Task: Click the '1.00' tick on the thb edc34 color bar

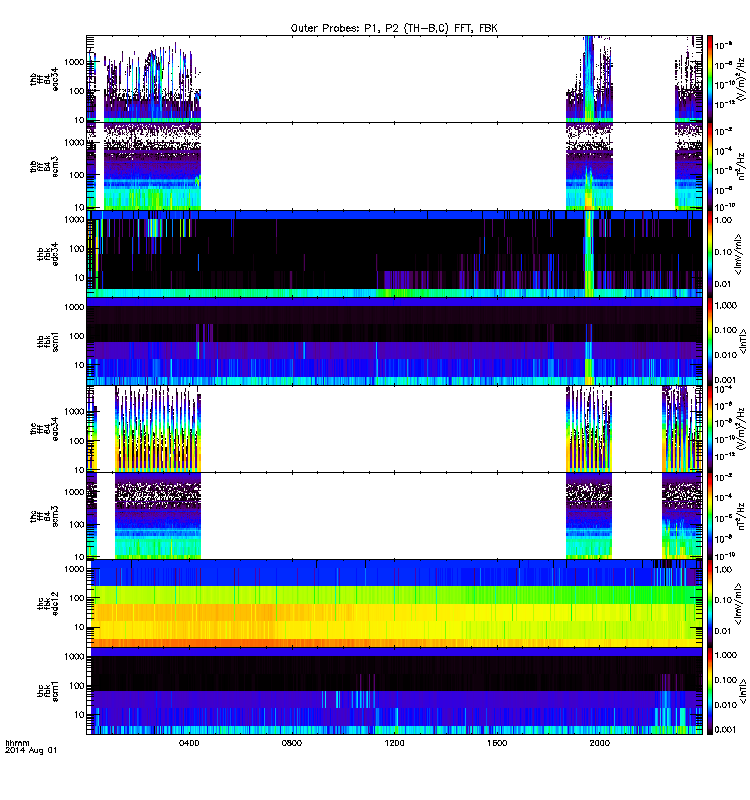Action: [x=723, y=220]
